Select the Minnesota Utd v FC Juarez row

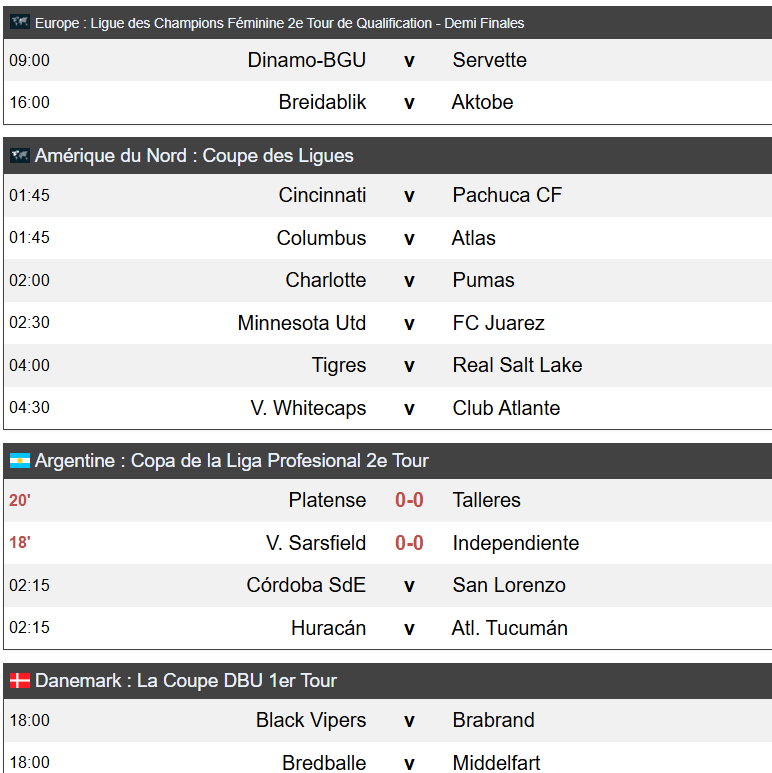[x=387, y=323]
